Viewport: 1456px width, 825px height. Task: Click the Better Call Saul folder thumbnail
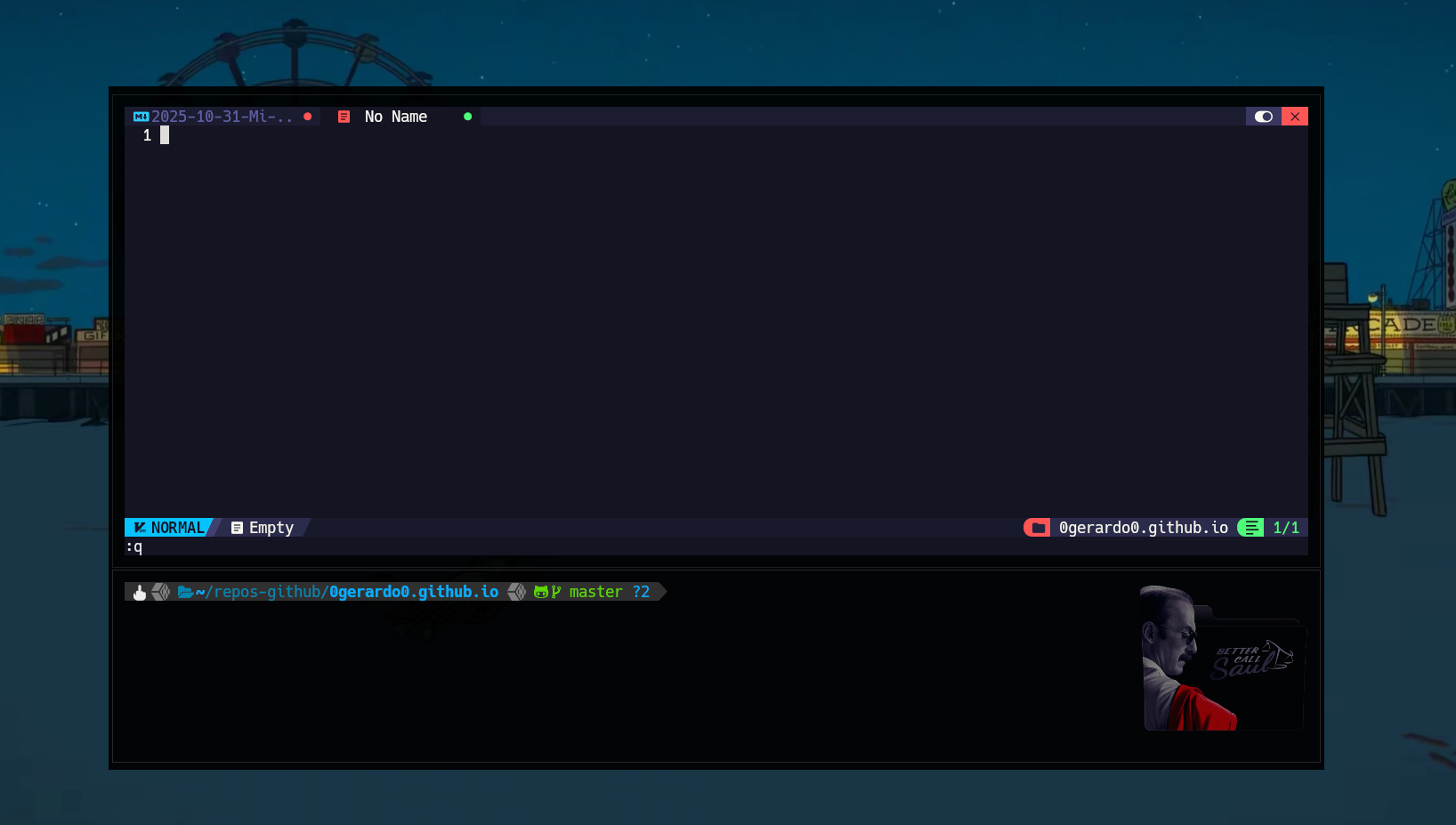tap(1223, 660)
